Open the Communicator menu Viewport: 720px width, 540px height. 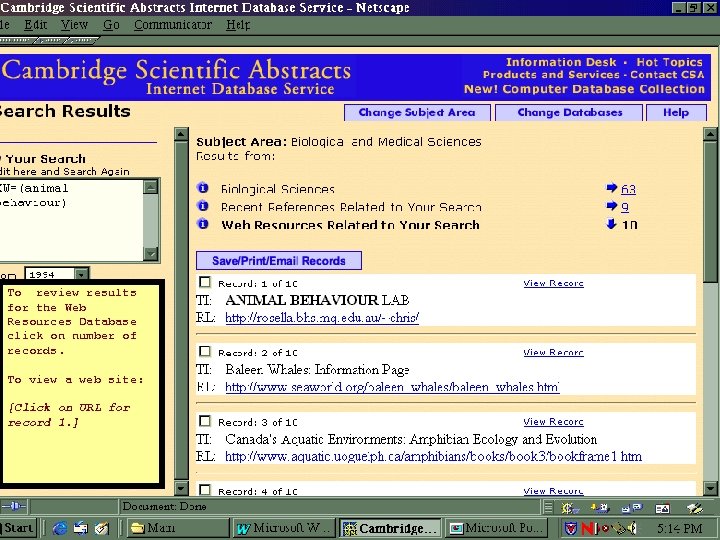click(x=173, y=24)
